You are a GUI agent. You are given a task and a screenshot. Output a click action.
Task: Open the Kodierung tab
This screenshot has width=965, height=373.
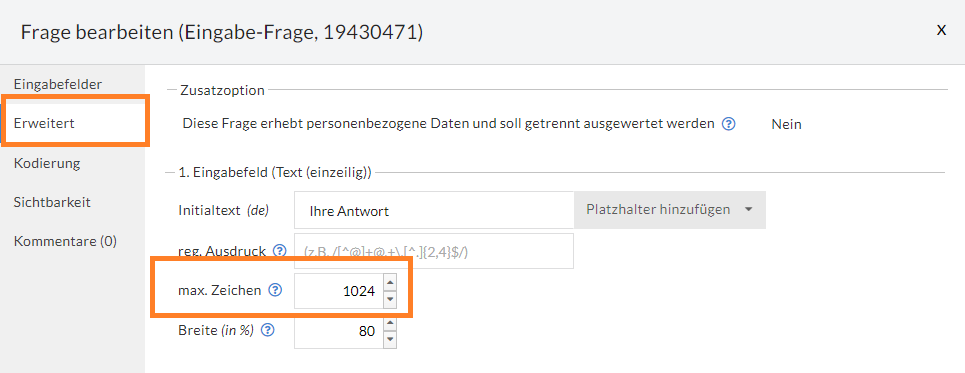click(47, 163)
